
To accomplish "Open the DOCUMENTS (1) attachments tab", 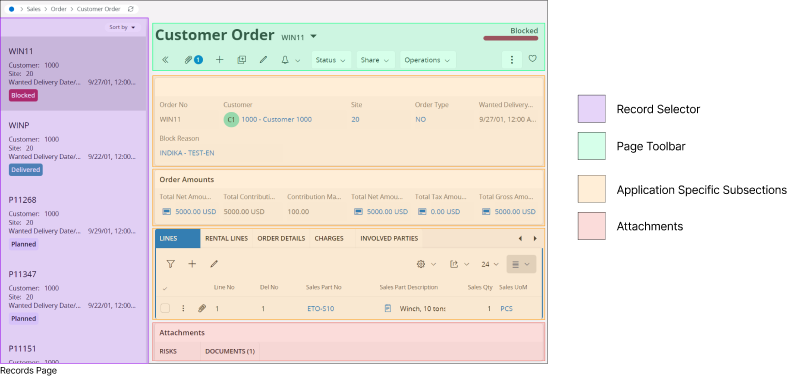I will (230, 351).
